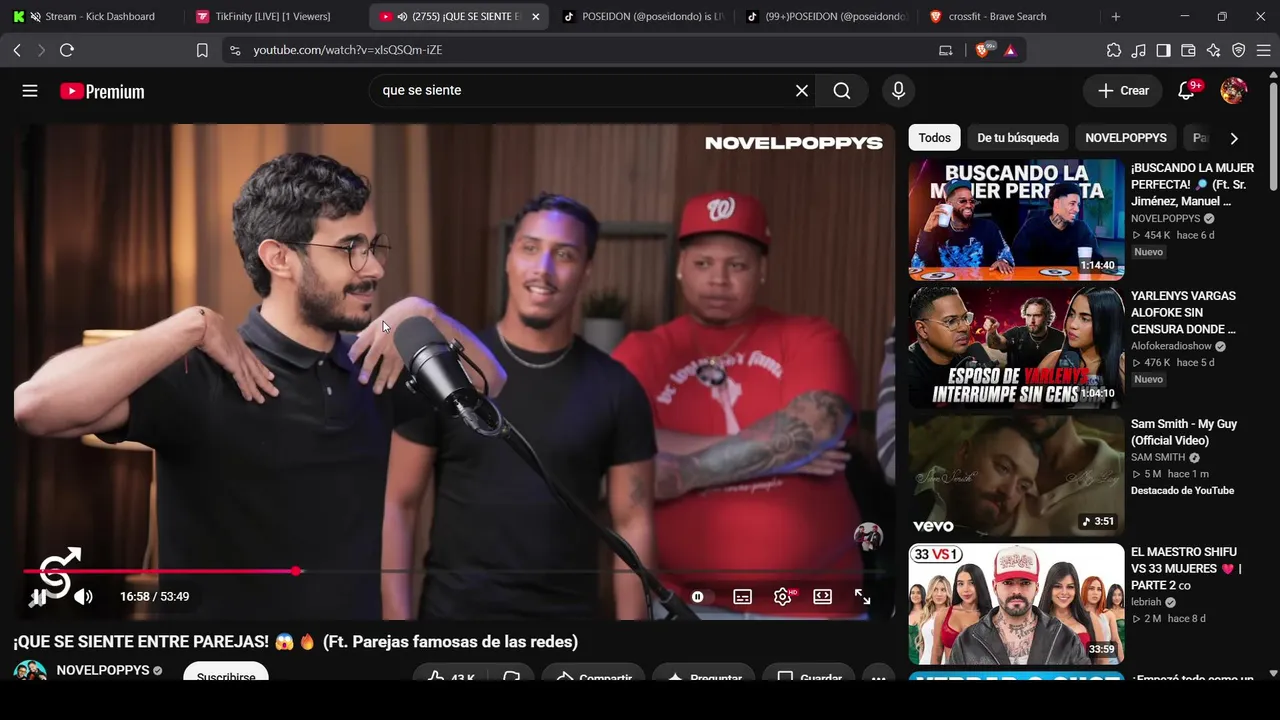This screenshot has height=720, width=1280.
Task: Pause the video with the play/pause button
Action: [x=37, y=597]
